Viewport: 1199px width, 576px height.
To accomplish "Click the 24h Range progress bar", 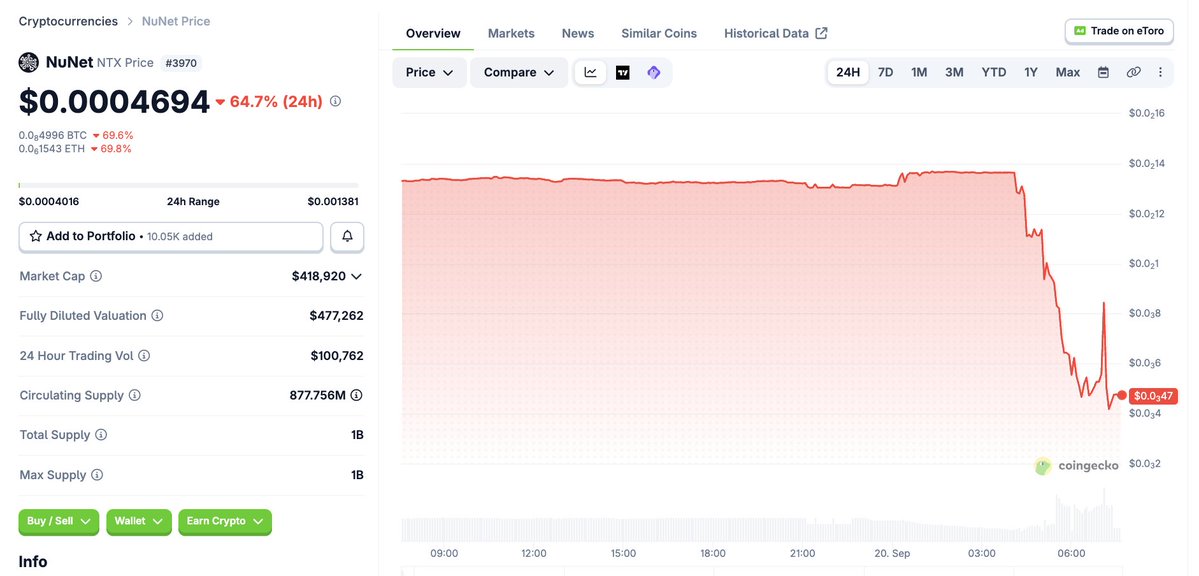I will tap(189, 185).
